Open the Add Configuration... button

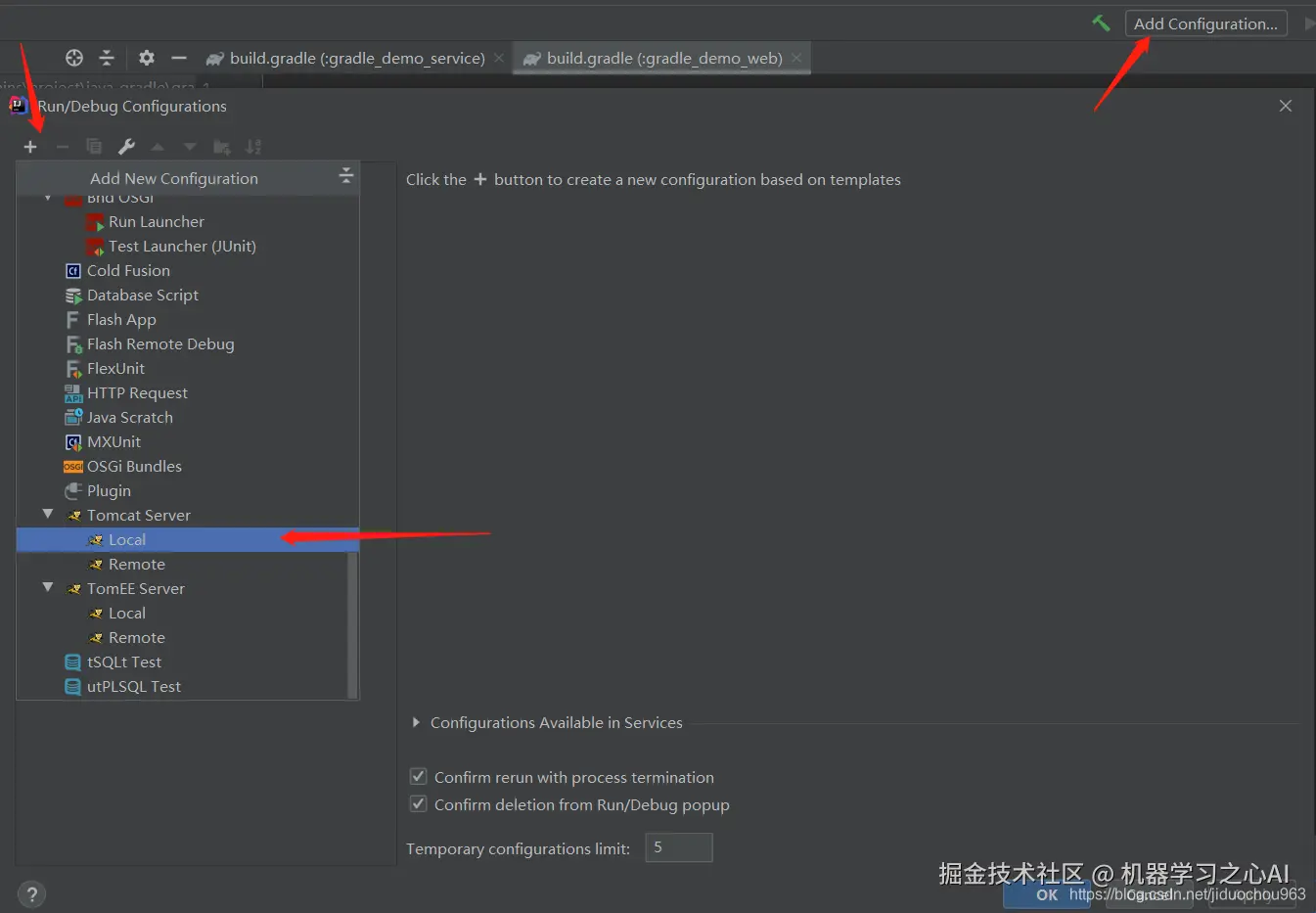point(1205,23)
